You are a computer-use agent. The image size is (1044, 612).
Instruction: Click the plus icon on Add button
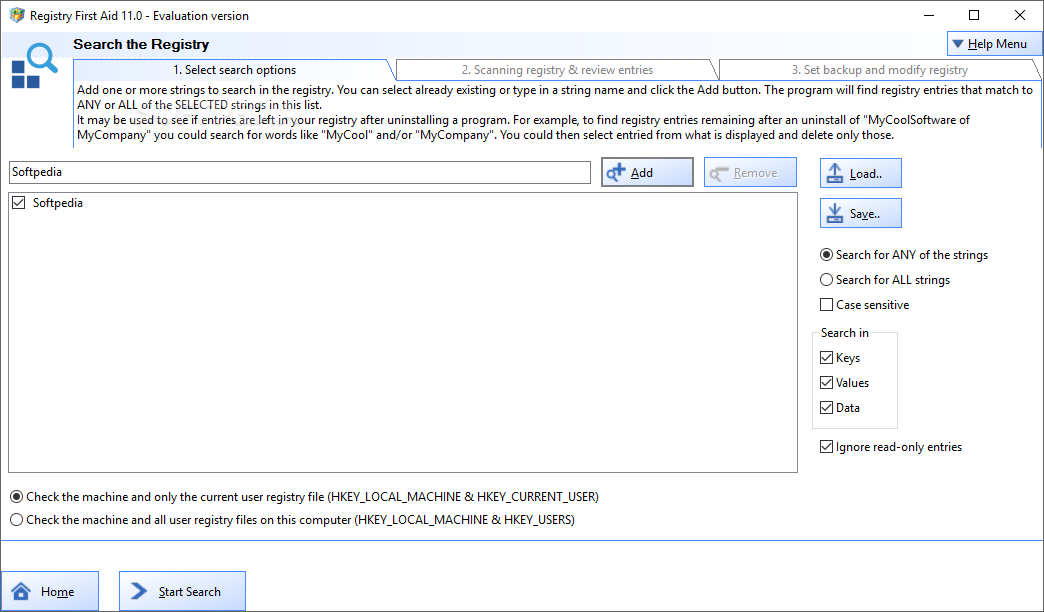click(616, 172)
